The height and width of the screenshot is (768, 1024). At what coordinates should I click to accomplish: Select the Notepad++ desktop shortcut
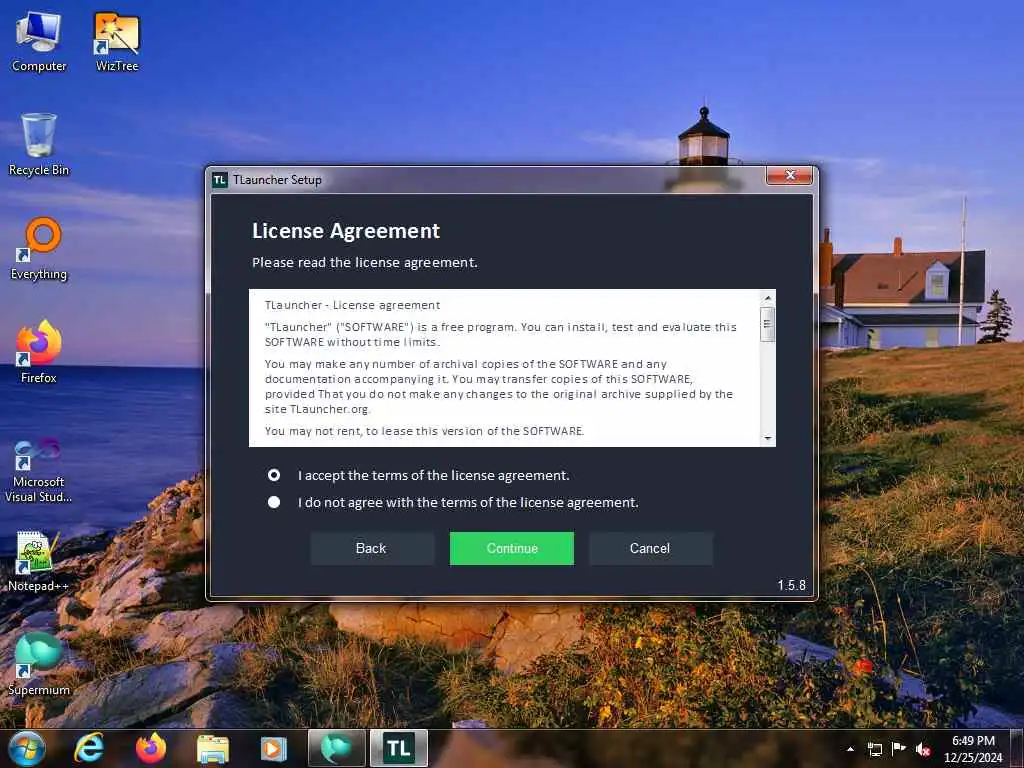coord(39,561)
